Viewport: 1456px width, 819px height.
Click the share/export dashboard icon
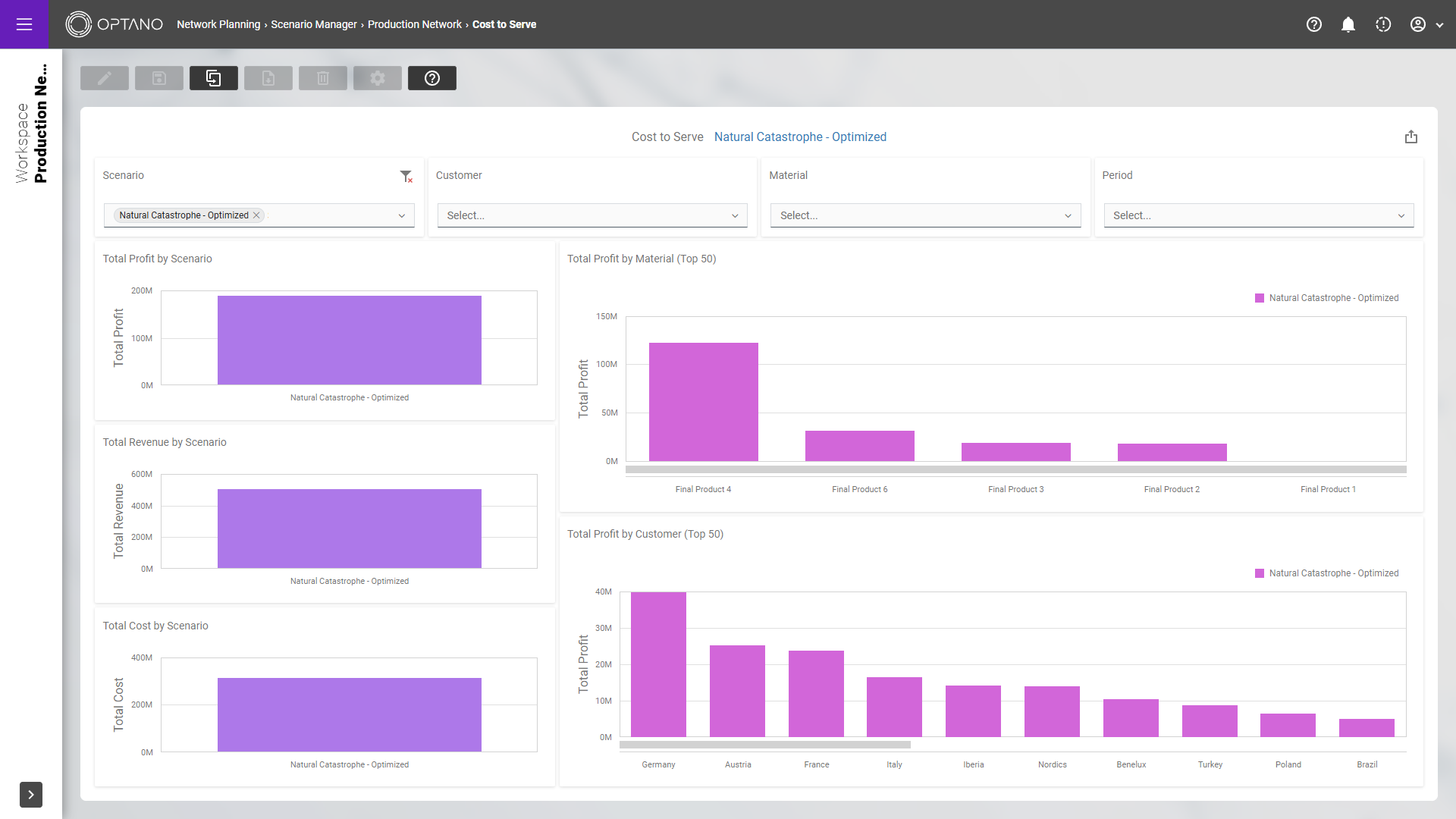click(1410, 137)
